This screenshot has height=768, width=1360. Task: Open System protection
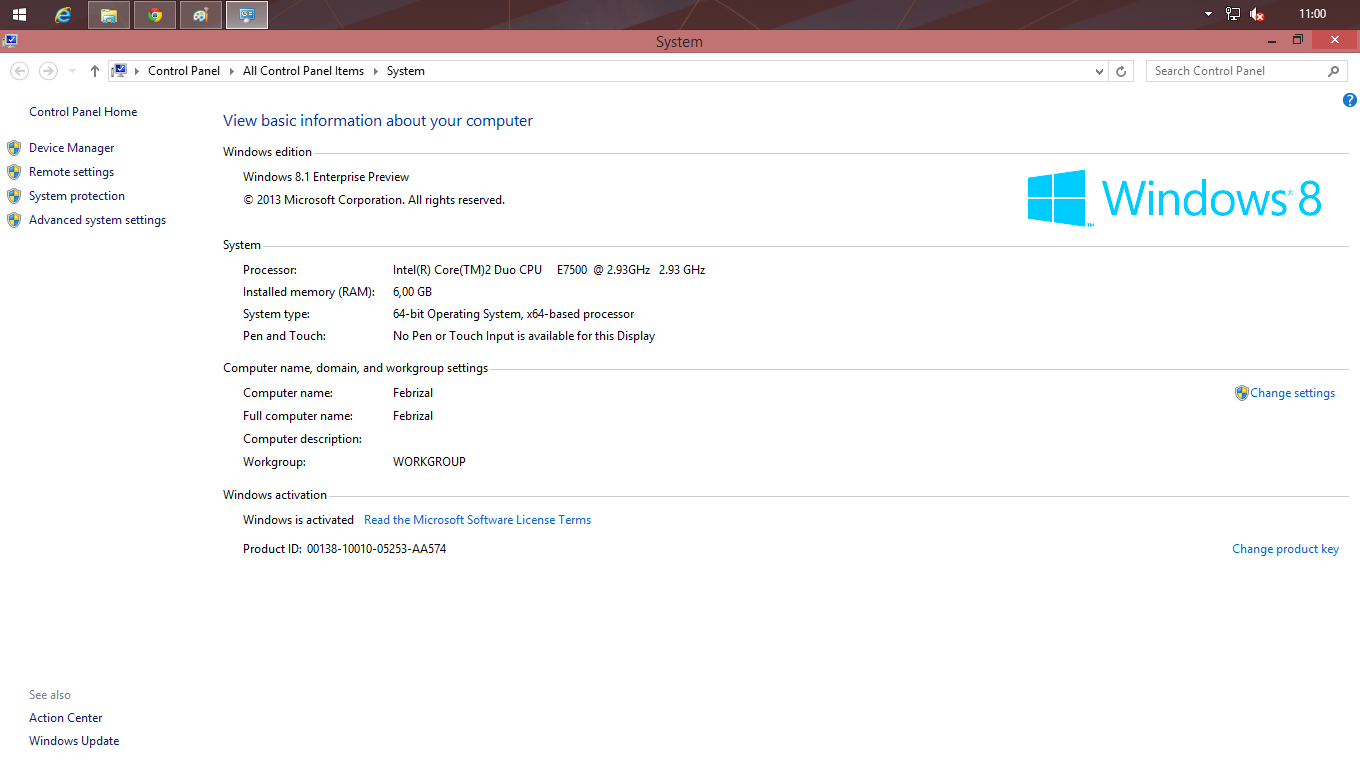[x=77, y=196]
